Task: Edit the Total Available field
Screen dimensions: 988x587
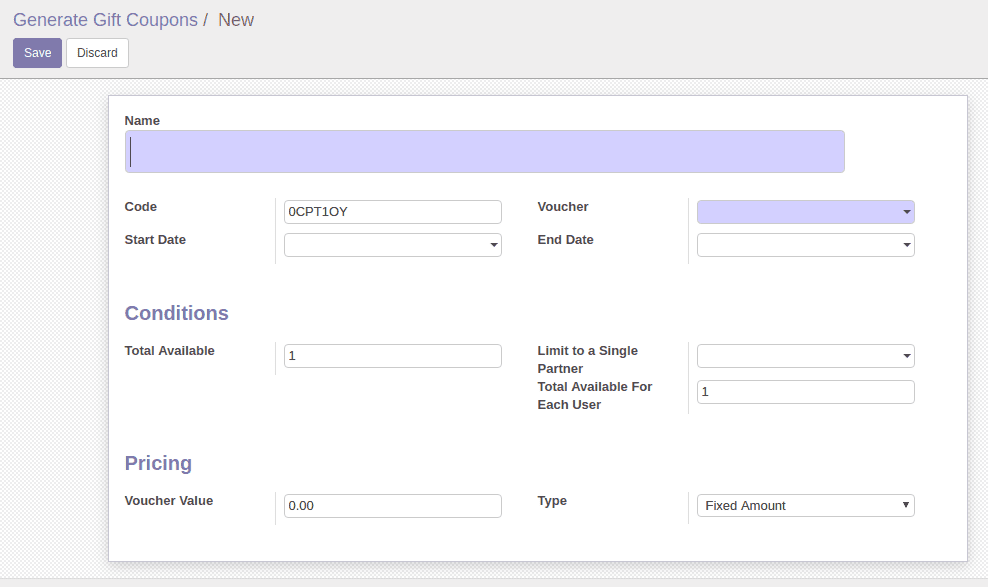Action: pyautogui.click(x=393, y=356)
